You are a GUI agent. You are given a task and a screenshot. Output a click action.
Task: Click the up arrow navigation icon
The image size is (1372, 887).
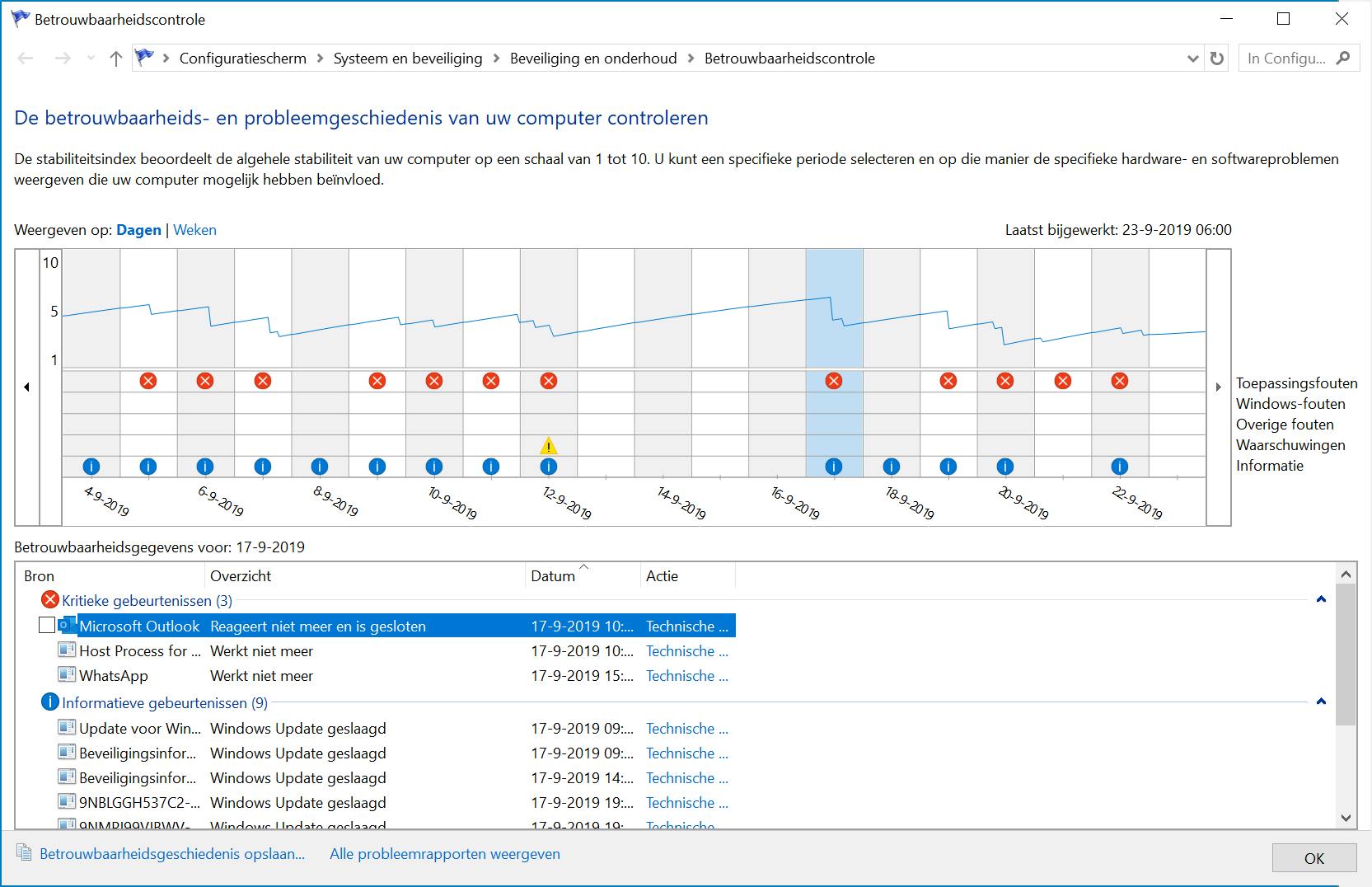pyautogui.click(x=116, y=59)
